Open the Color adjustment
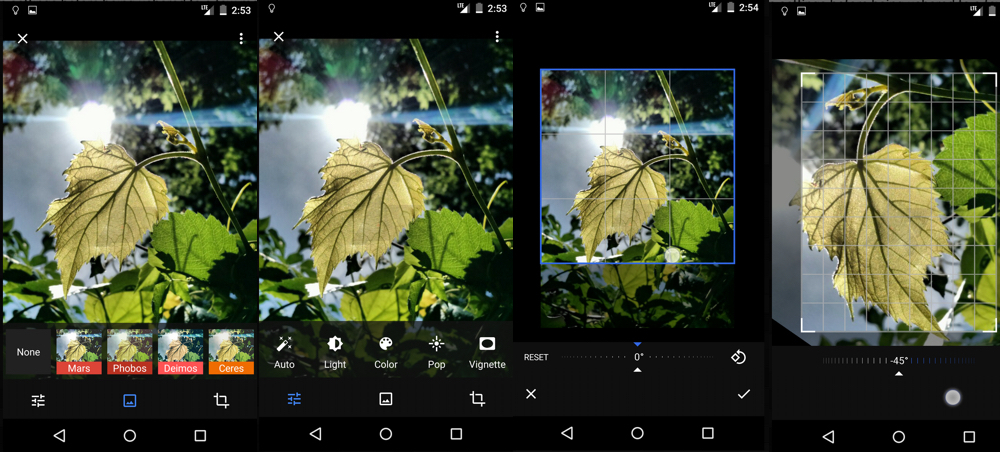Image resolution: width=1000 pixels, height=452 pixels. click(x=385, y=353)
